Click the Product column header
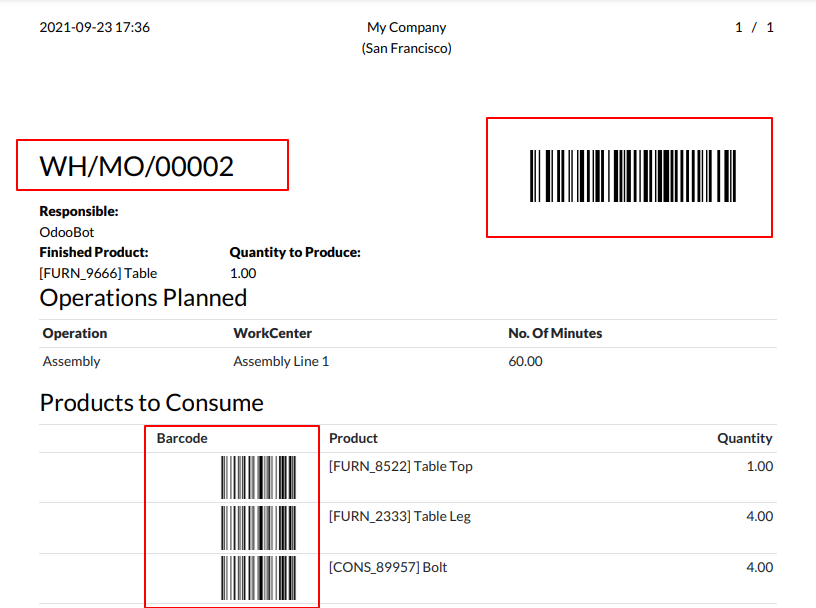 (x=353, y=438)
